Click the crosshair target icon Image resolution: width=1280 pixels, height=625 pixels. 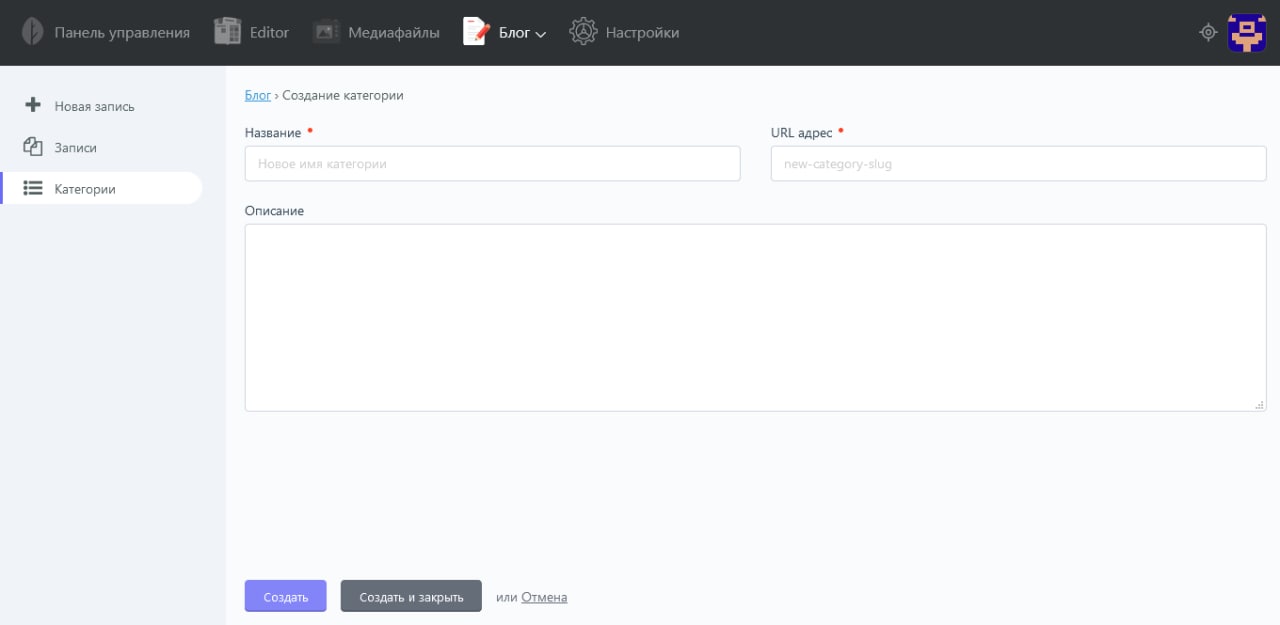click(1208, 32)
